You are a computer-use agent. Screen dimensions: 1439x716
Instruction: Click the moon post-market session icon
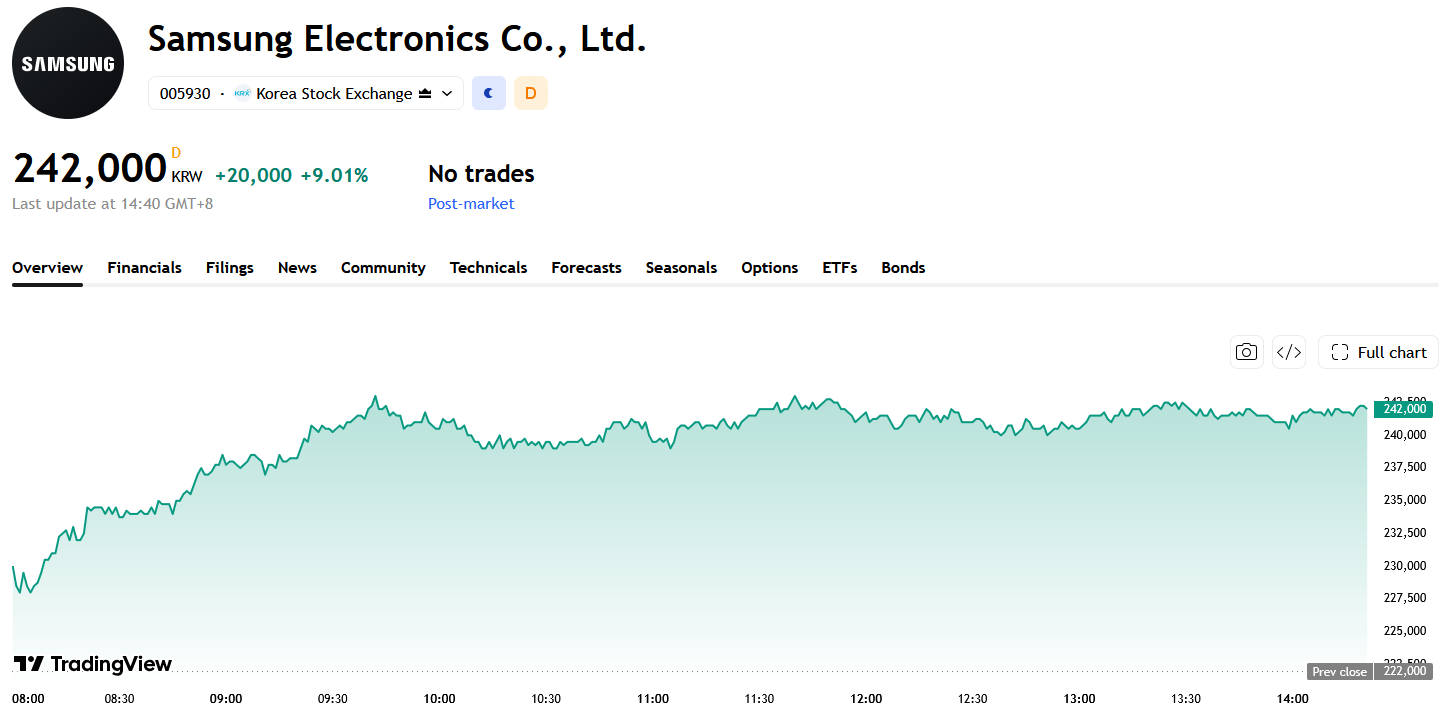point(489,93)
